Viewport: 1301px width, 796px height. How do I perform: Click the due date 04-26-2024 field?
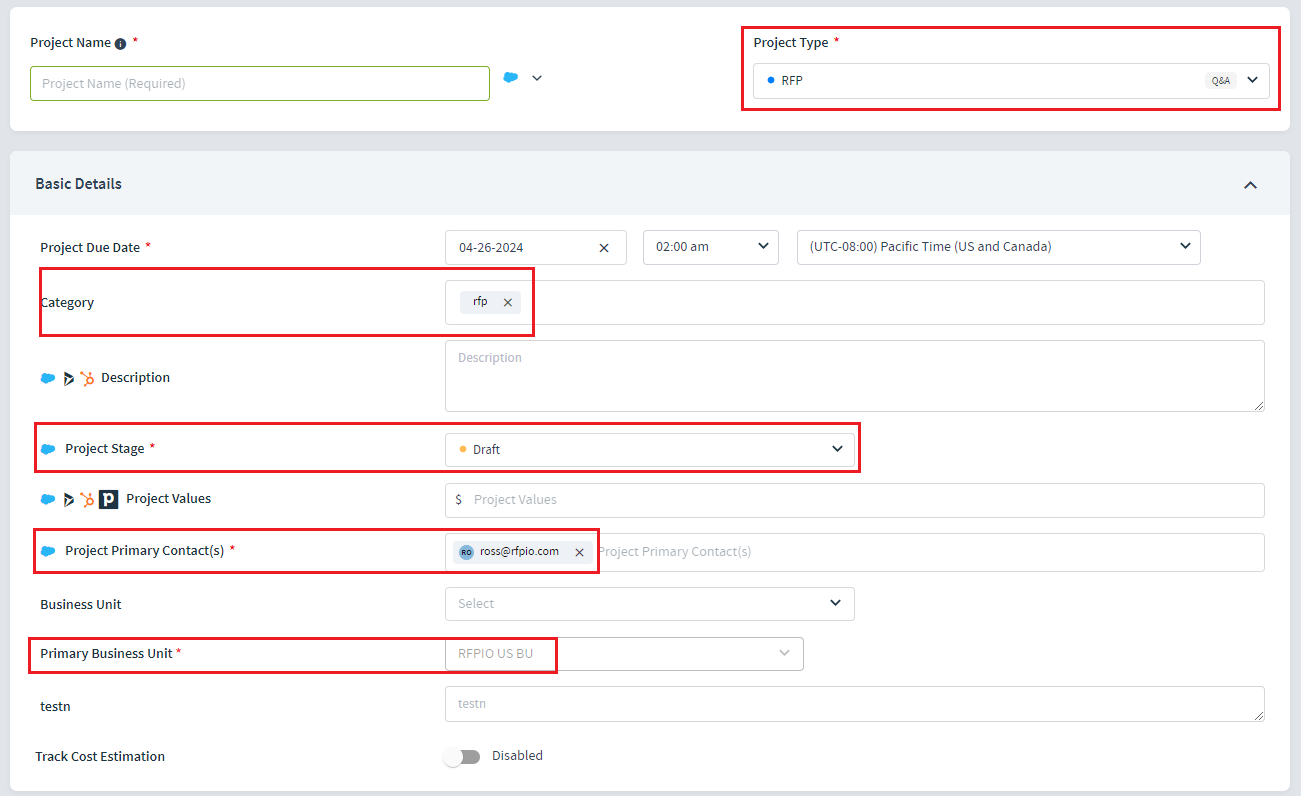click(x=536, y=248)
